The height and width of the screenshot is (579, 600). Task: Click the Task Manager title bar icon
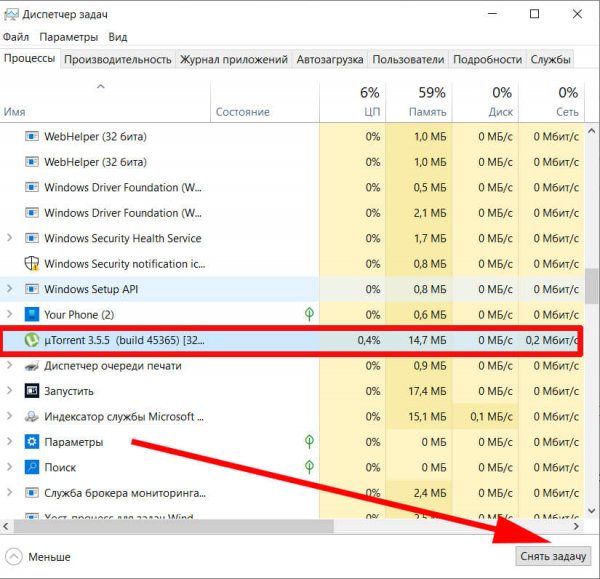pos(13,14)
